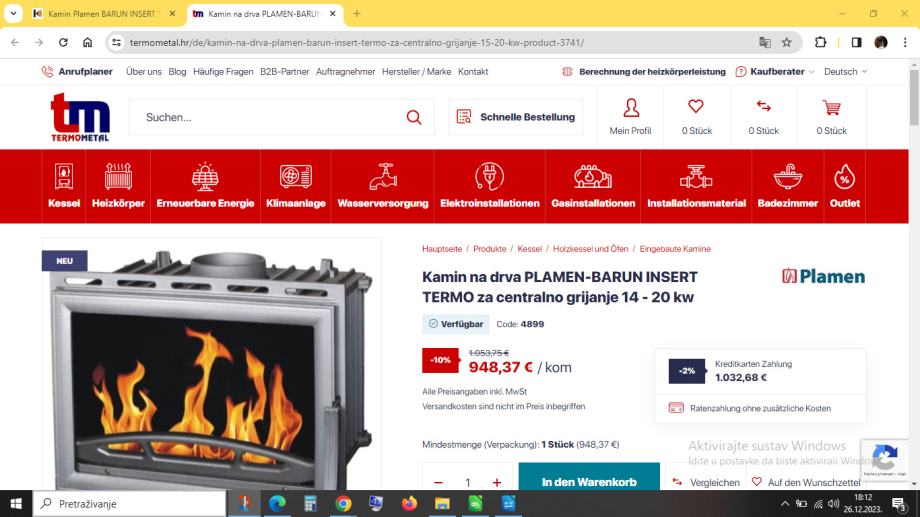The width and height of the screenshot is (920, 517).
Task: Click the Termometal logo
Action: coord(80,117)
